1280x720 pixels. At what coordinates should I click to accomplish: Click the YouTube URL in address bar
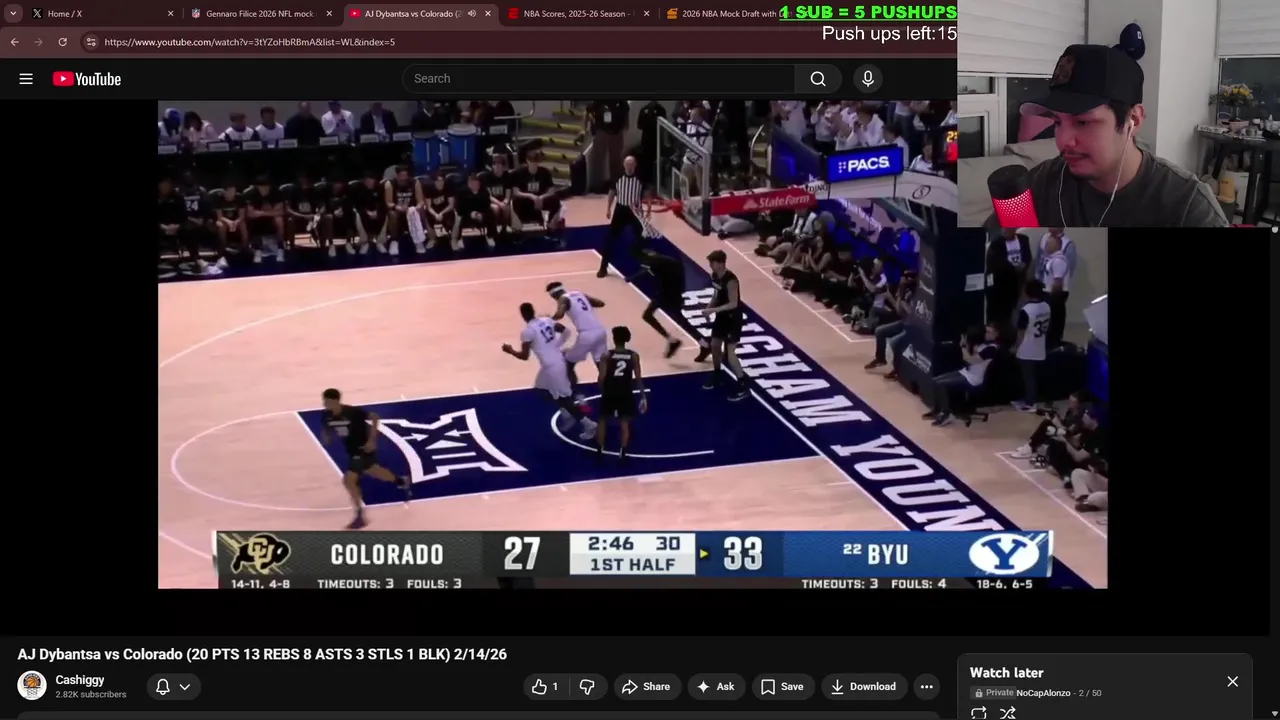[249, 42]
